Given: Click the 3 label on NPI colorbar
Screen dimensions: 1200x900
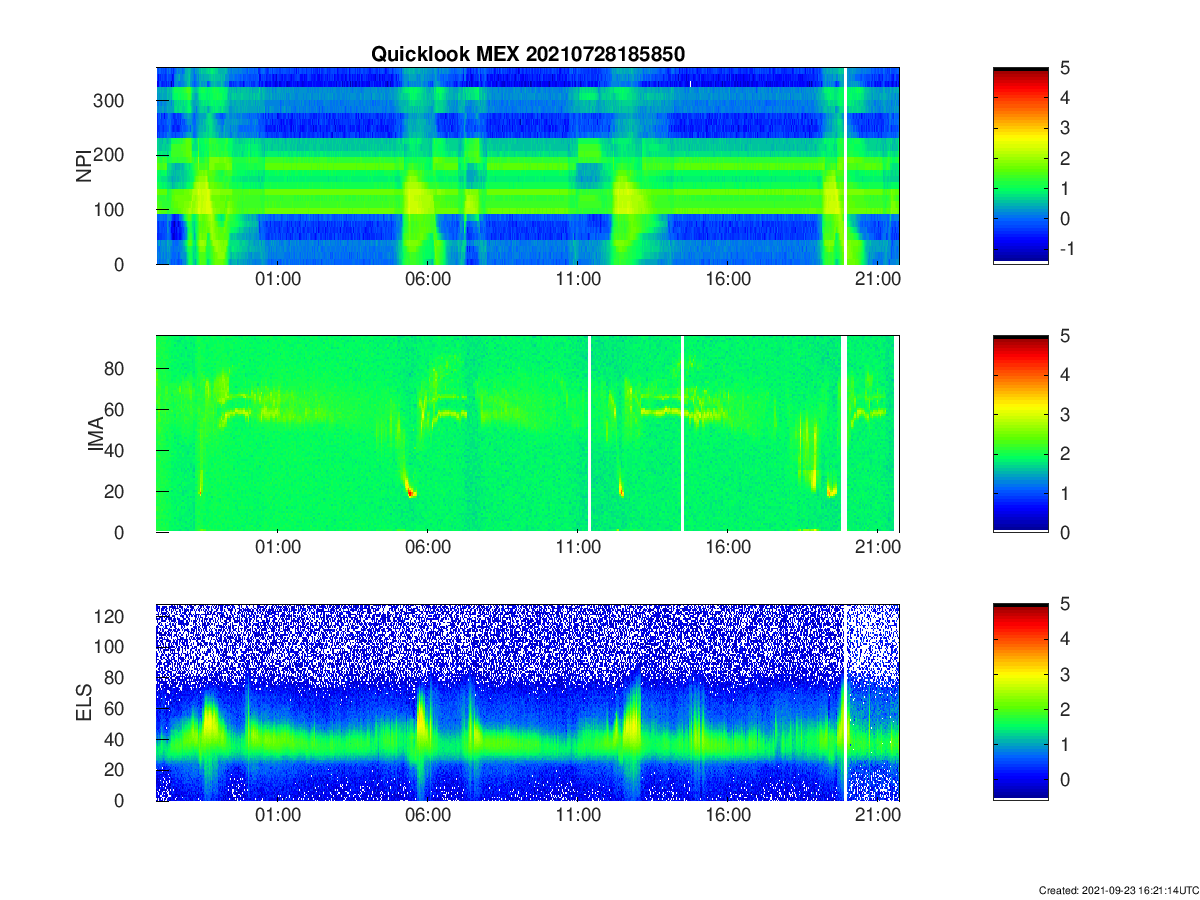Looking at the screenshot, I should tap(1065, 128).
